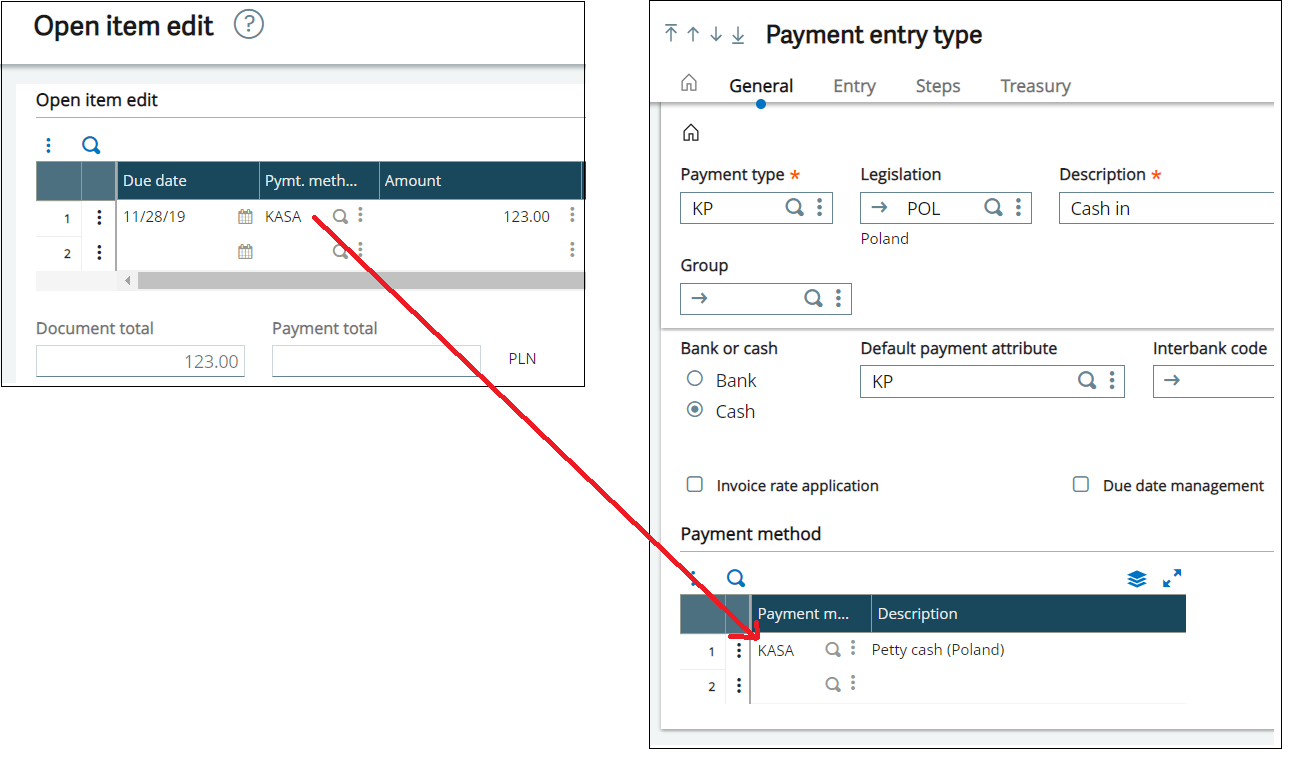1292x761 pixels.
Task: Expand Payment method grid to full screen
Action: point(1172,578)
